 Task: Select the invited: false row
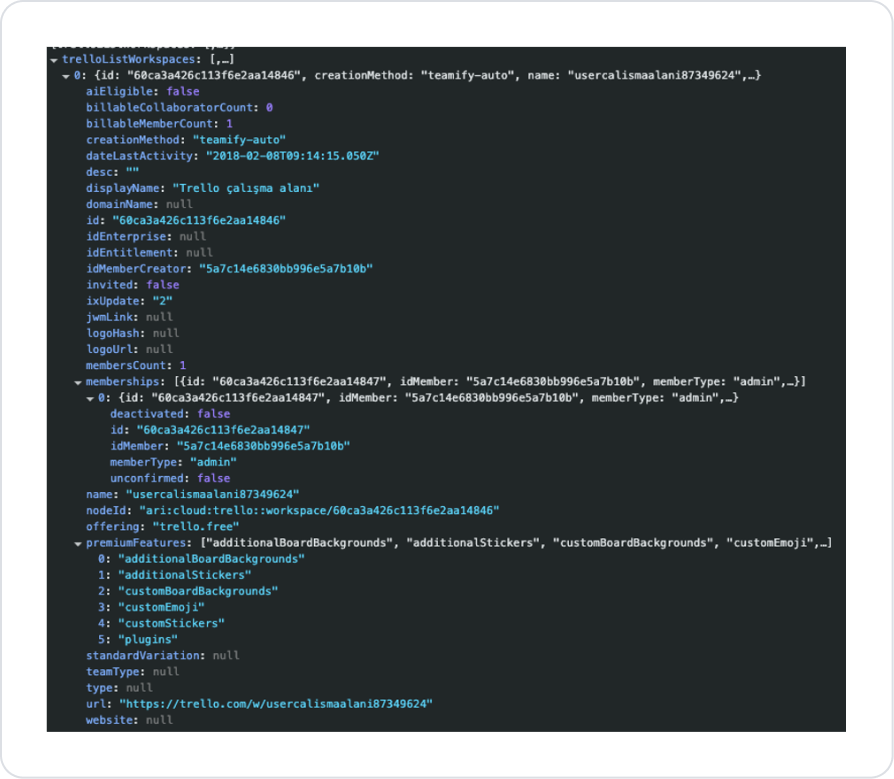point(132,285)
